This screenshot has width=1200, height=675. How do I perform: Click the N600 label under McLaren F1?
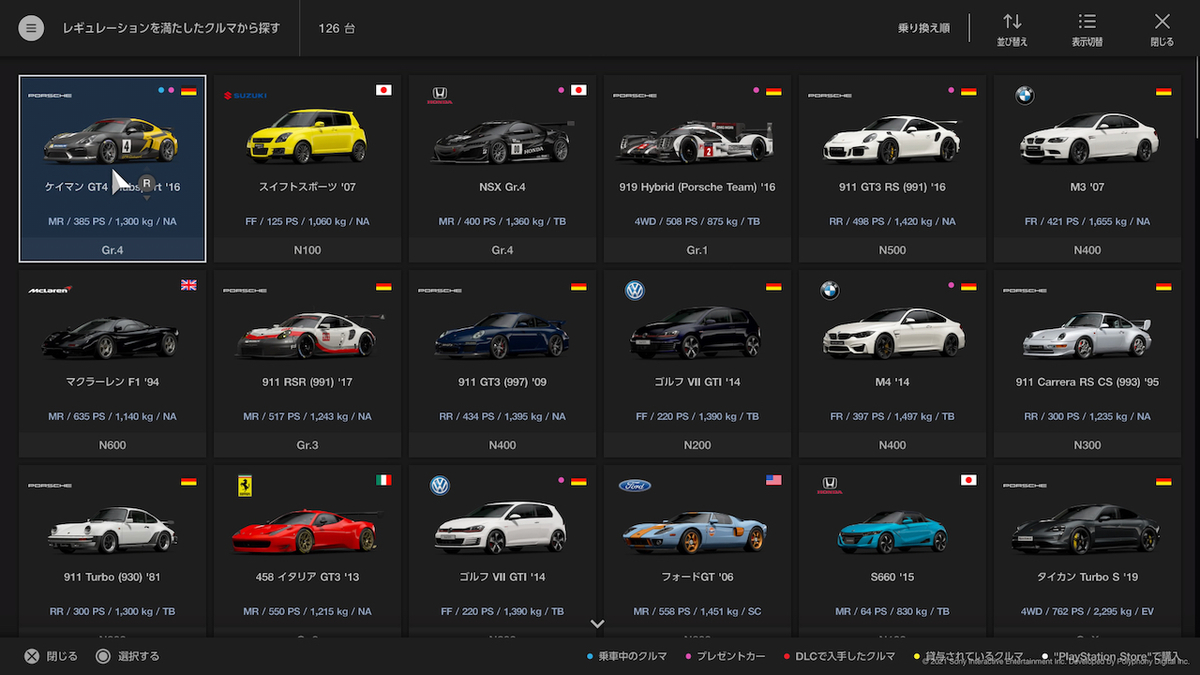click(x=112, y=445)
